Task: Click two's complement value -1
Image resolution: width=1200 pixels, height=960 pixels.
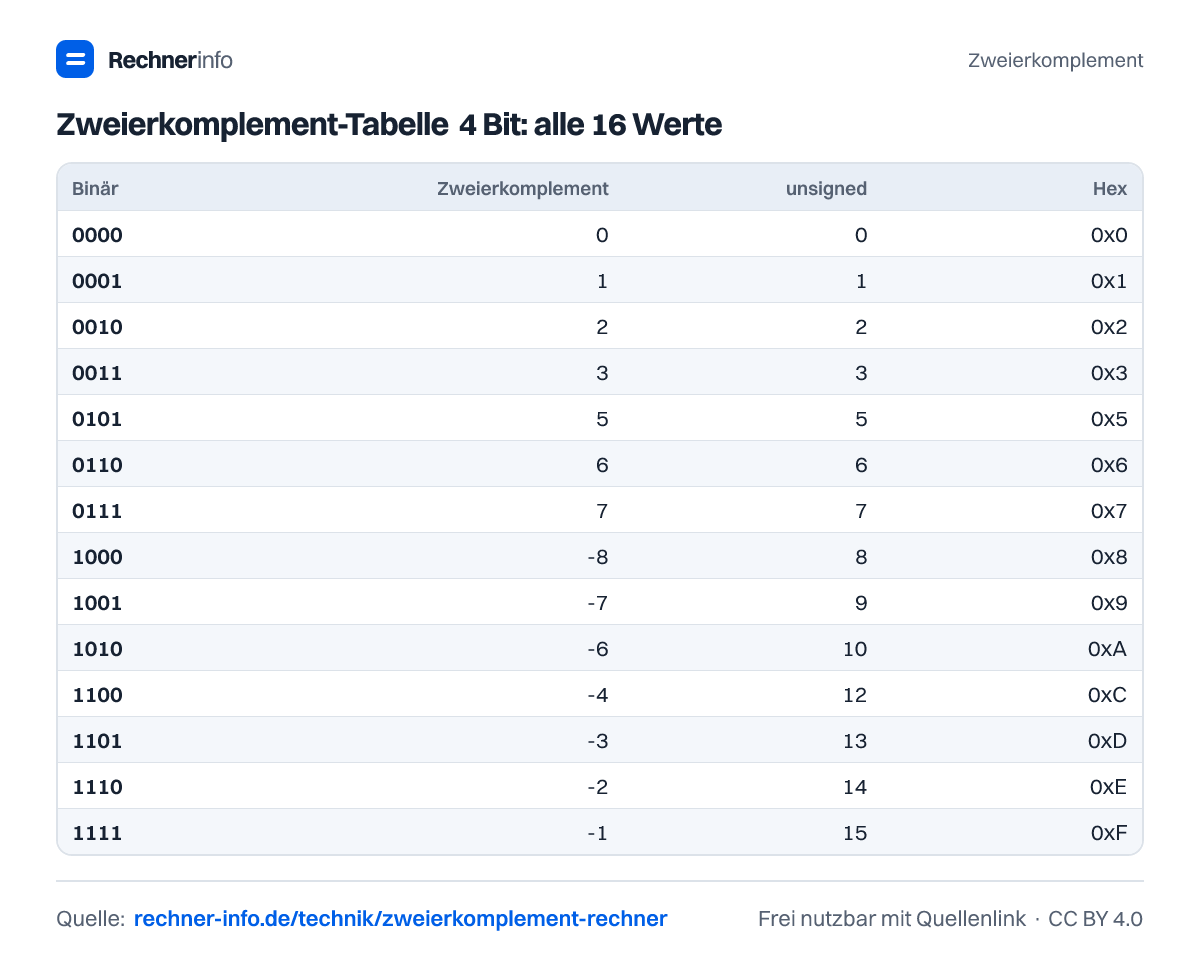Action: pos(598,833)
